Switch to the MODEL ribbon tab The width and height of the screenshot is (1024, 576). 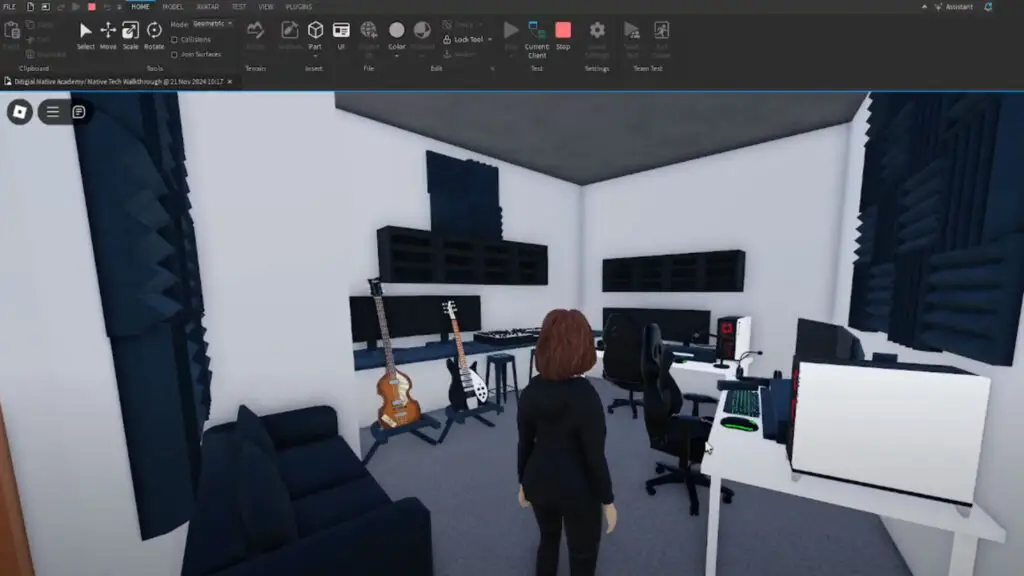click(172, 6)
